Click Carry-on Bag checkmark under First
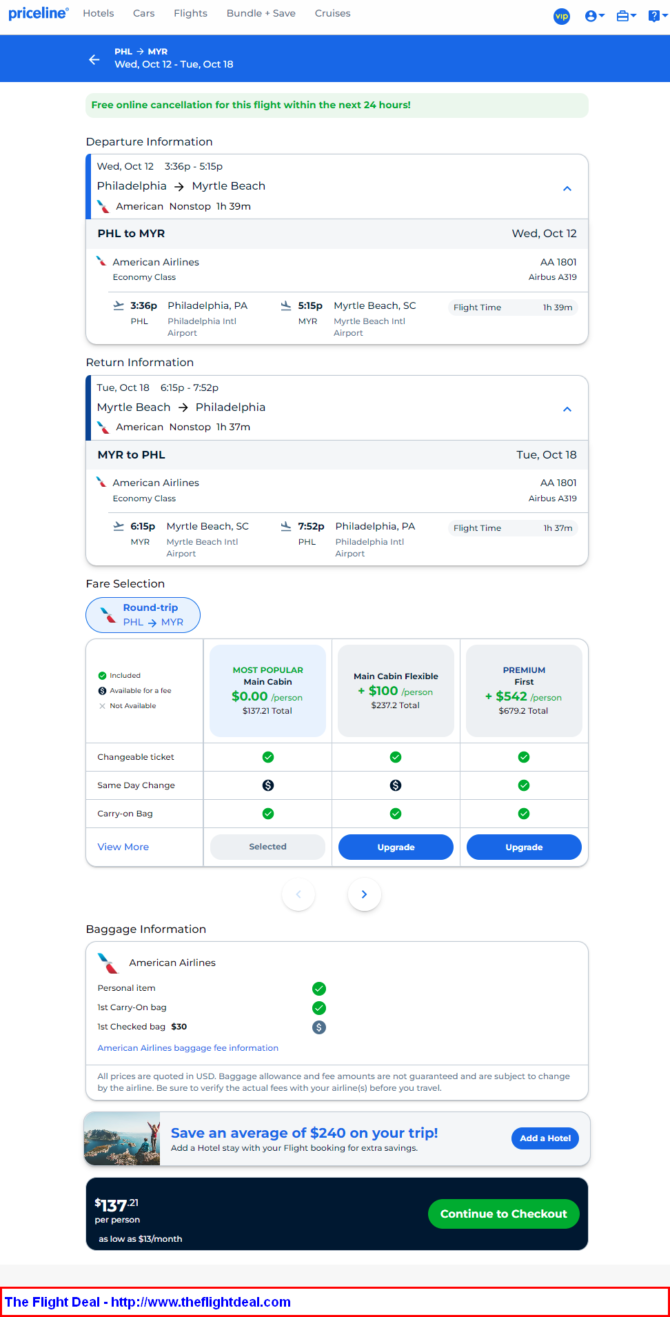Screen dimensions: 670x1317 click(524, 813)
